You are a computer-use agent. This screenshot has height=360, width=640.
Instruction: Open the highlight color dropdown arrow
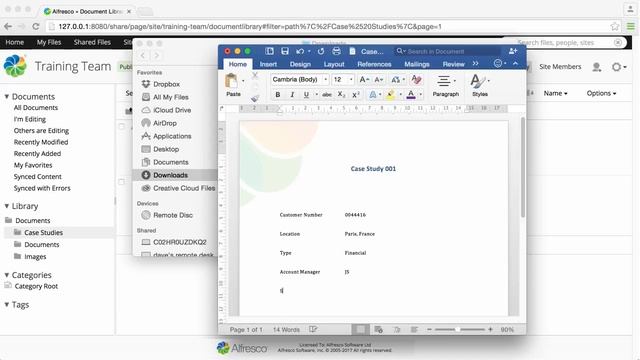[400, 95]
